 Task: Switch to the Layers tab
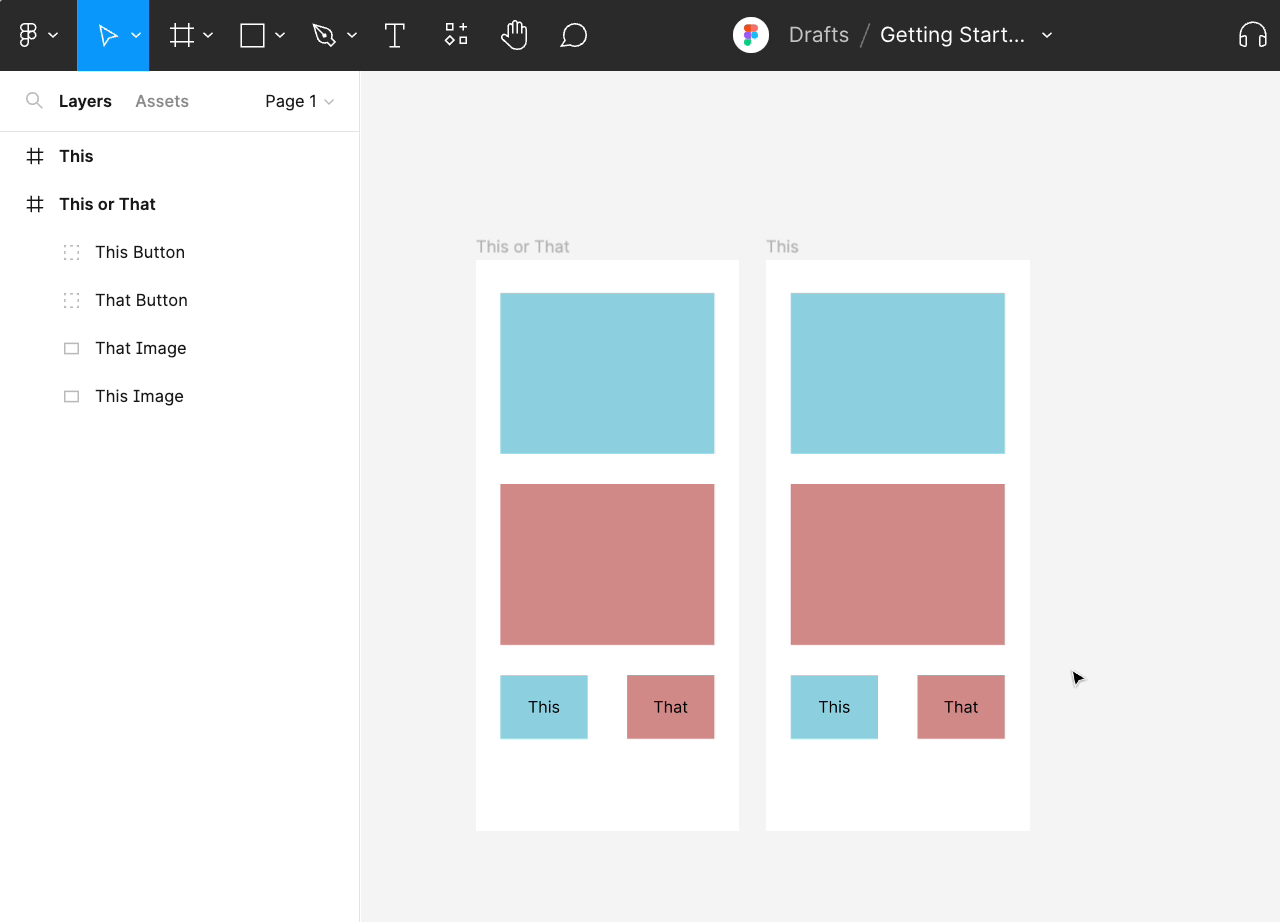tap(85, 101)
